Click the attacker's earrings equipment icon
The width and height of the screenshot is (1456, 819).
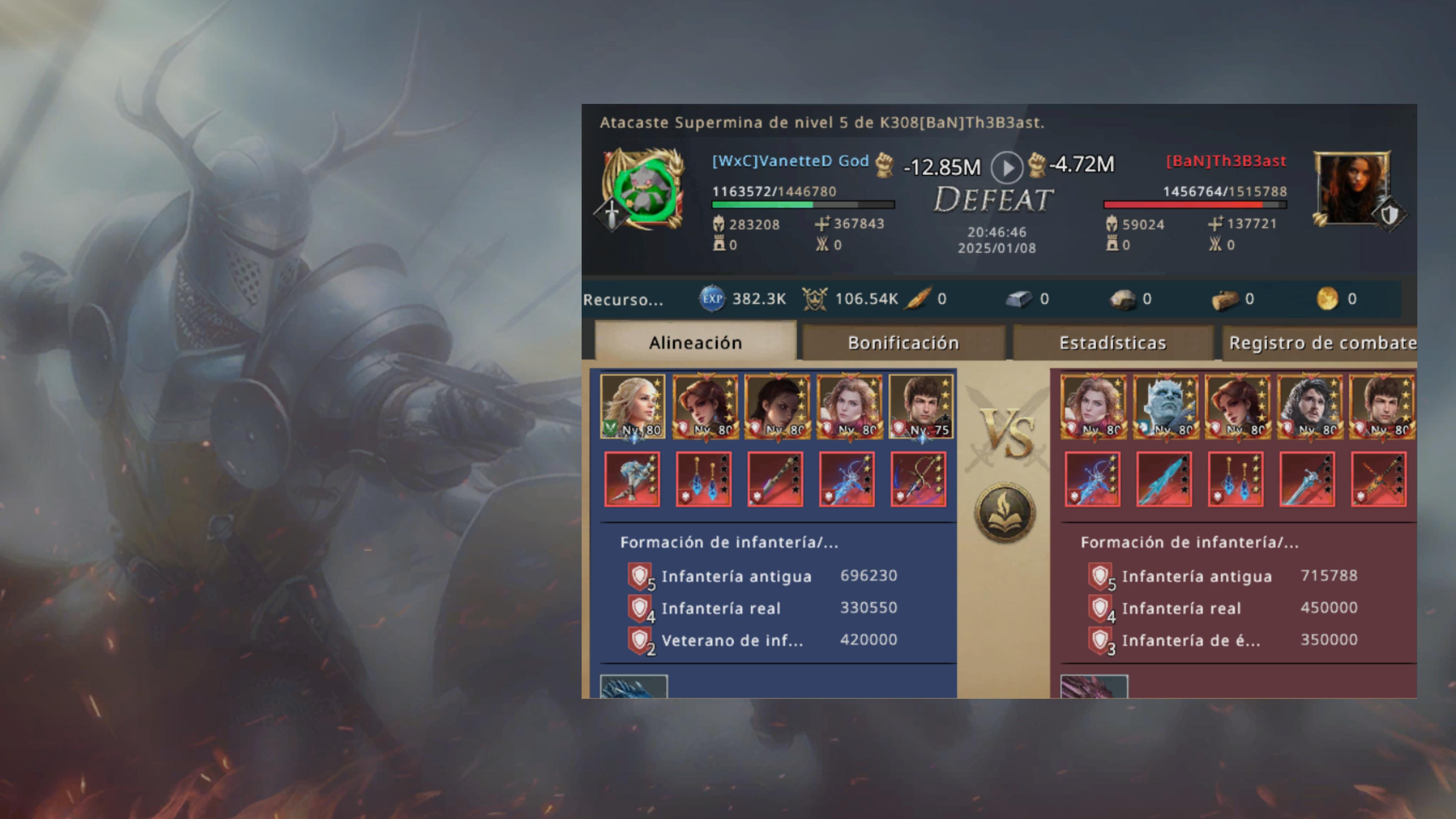(x=703, y=479)
